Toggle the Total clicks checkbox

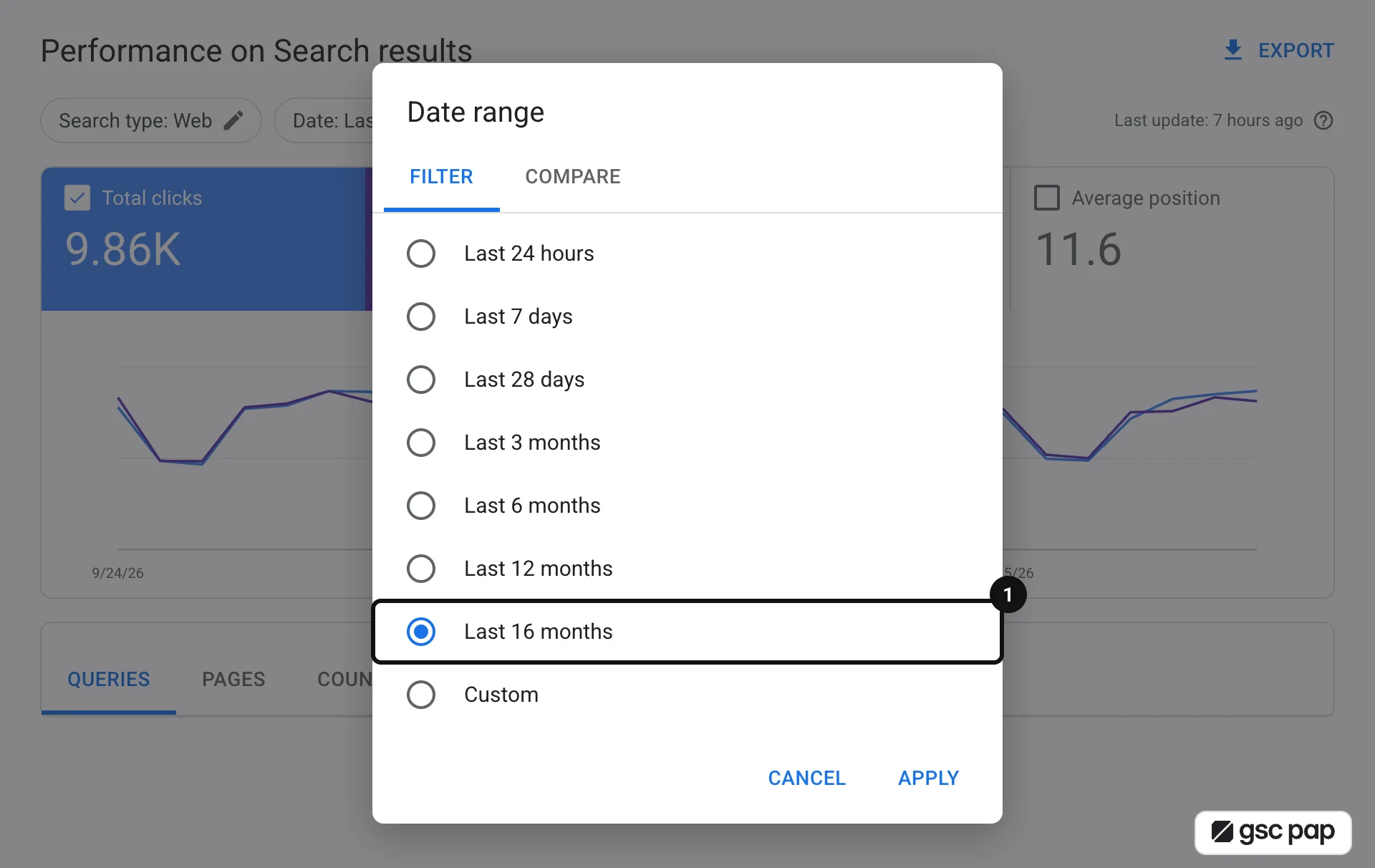[x=77, y=198]
